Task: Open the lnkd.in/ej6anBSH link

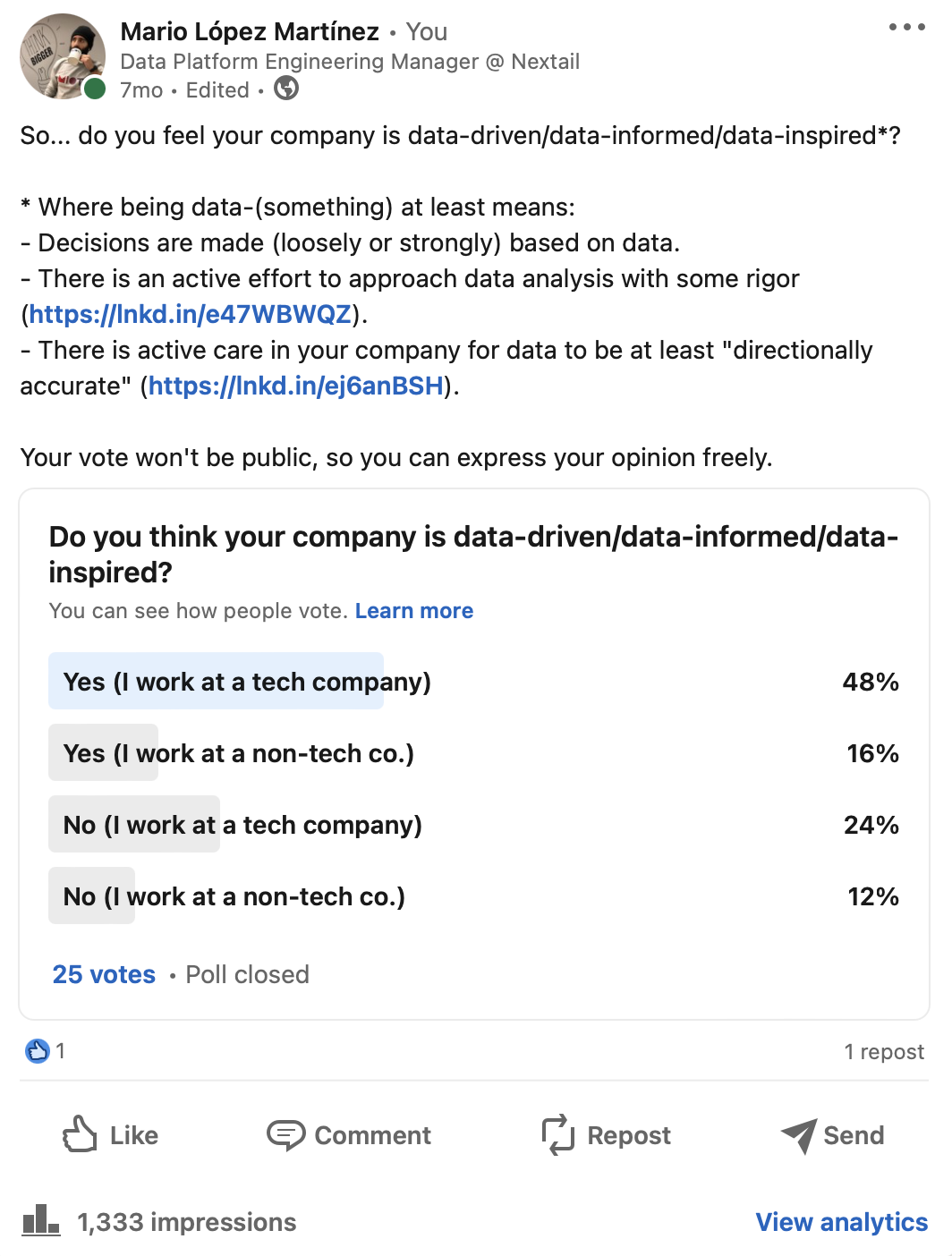Action: 296,386
